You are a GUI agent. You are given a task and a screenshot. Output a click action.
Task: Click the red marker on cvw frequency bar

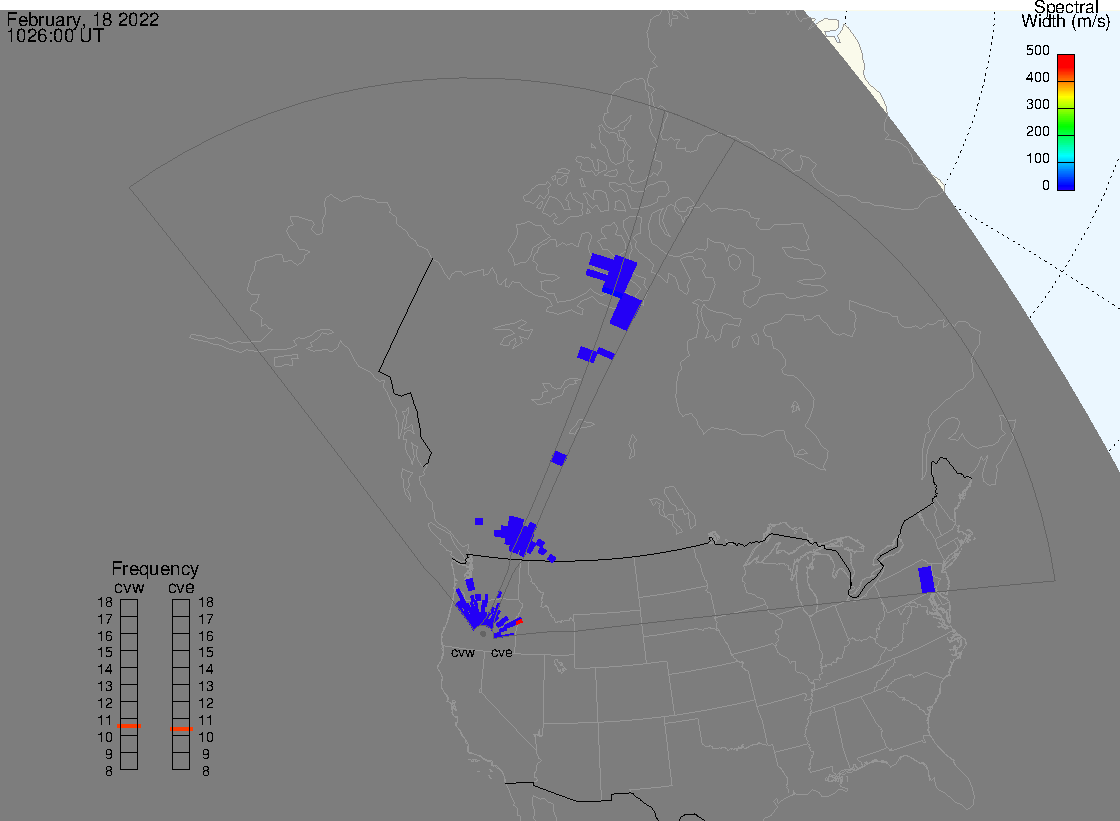[x=129, y=726]
